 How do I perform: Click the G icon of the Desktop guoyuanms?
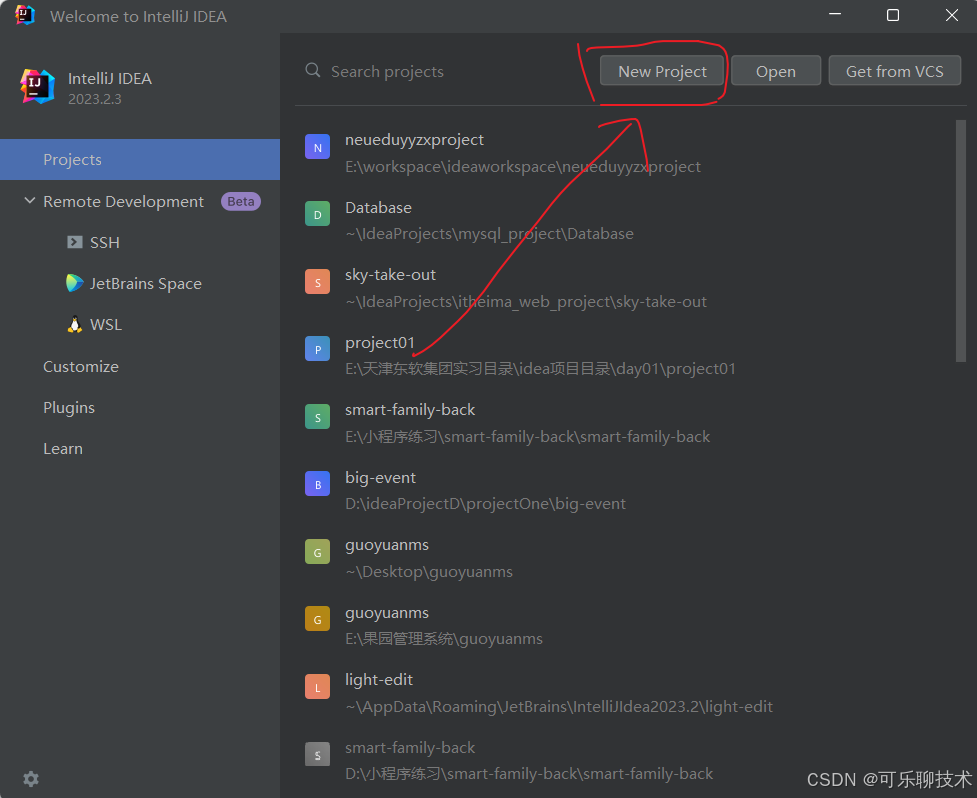tap(317, 553)
